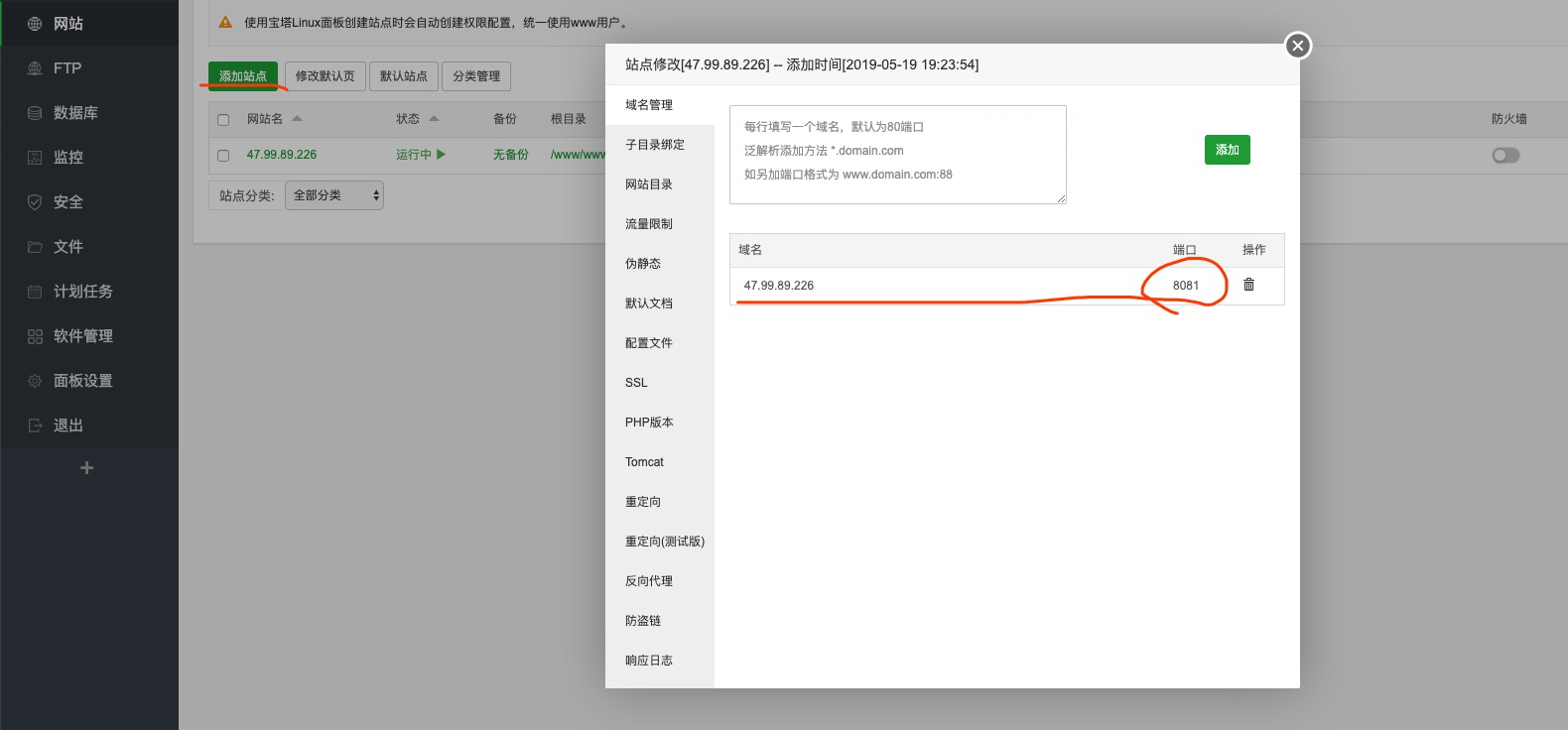
Task: Click the monitor icon beside 监控
Action: tap(35, 158)
